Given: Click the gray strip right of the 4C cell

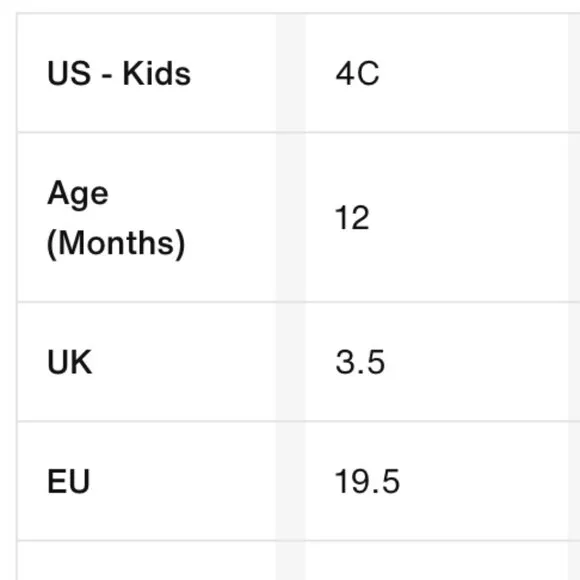Looking at the screenshot, I should [x=574, y=72].
